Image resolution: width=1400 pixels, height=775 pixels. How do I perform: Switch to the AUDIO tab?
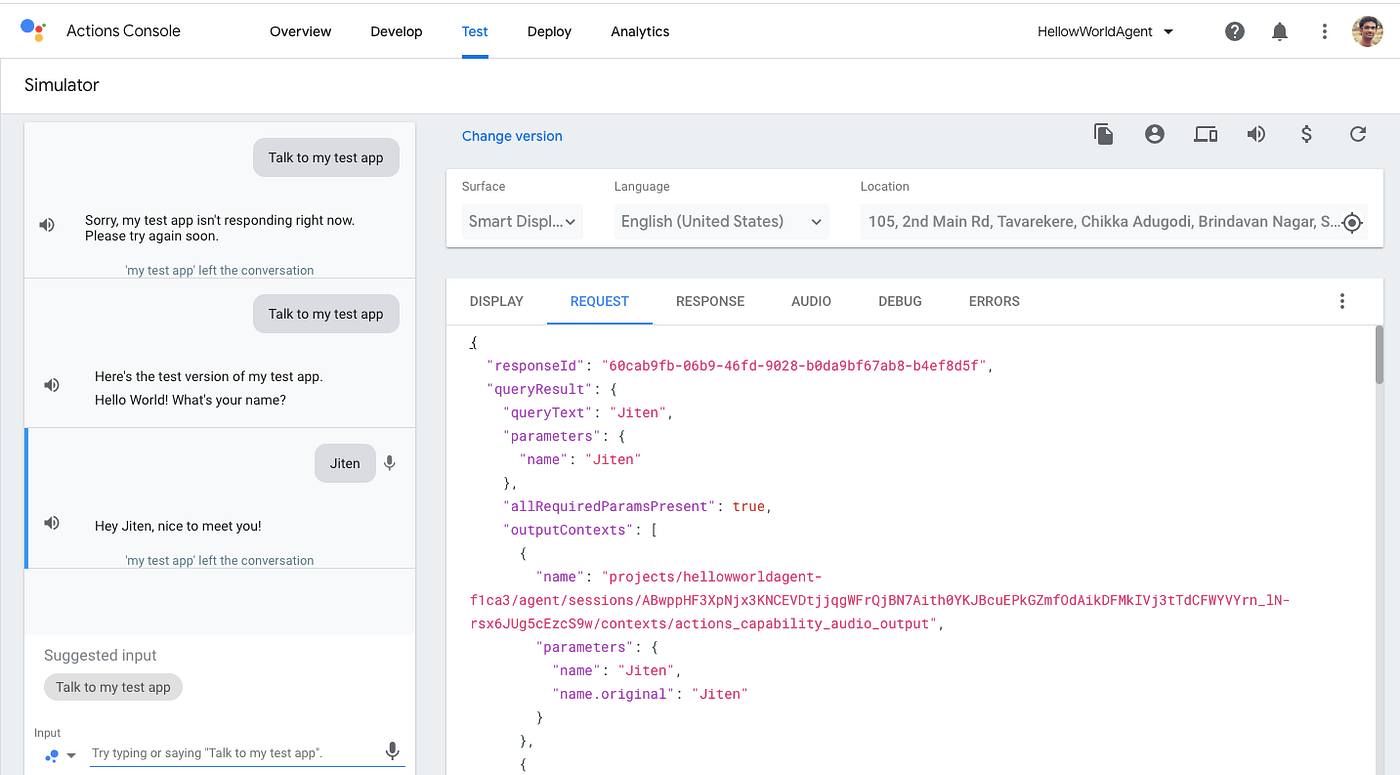coord(811,301)
